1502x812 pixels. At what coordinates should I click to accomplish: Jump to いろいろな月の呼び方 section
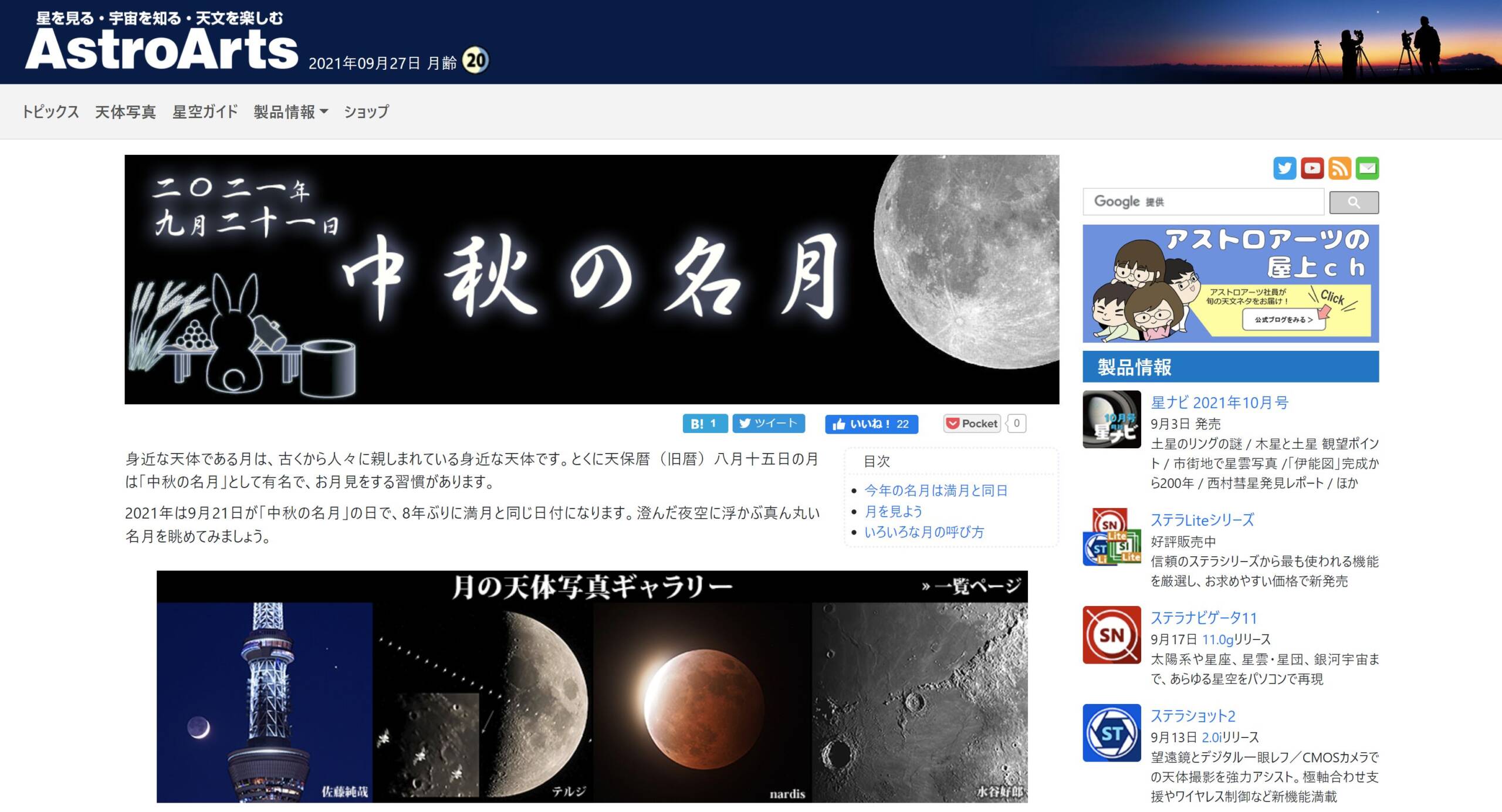click(x=924, y=532)
